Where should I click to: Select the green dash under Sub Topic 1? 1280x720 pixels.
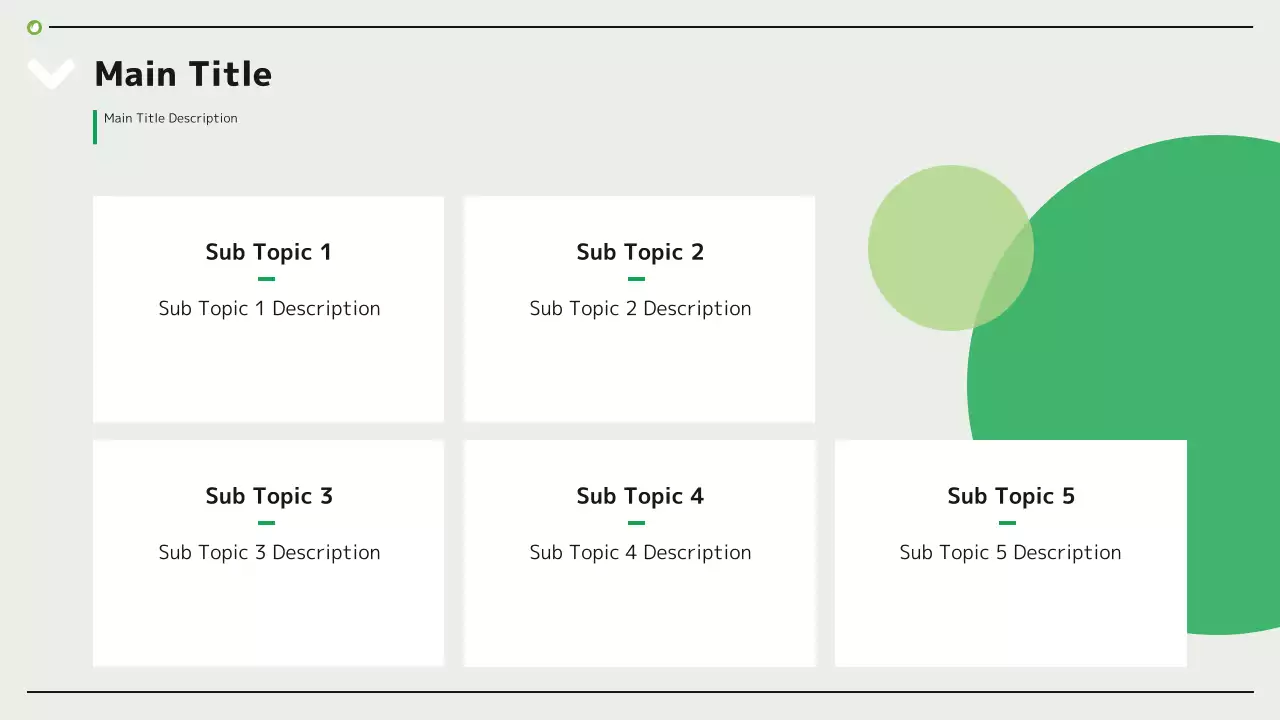pyautogui.click(x=266, y=279)
